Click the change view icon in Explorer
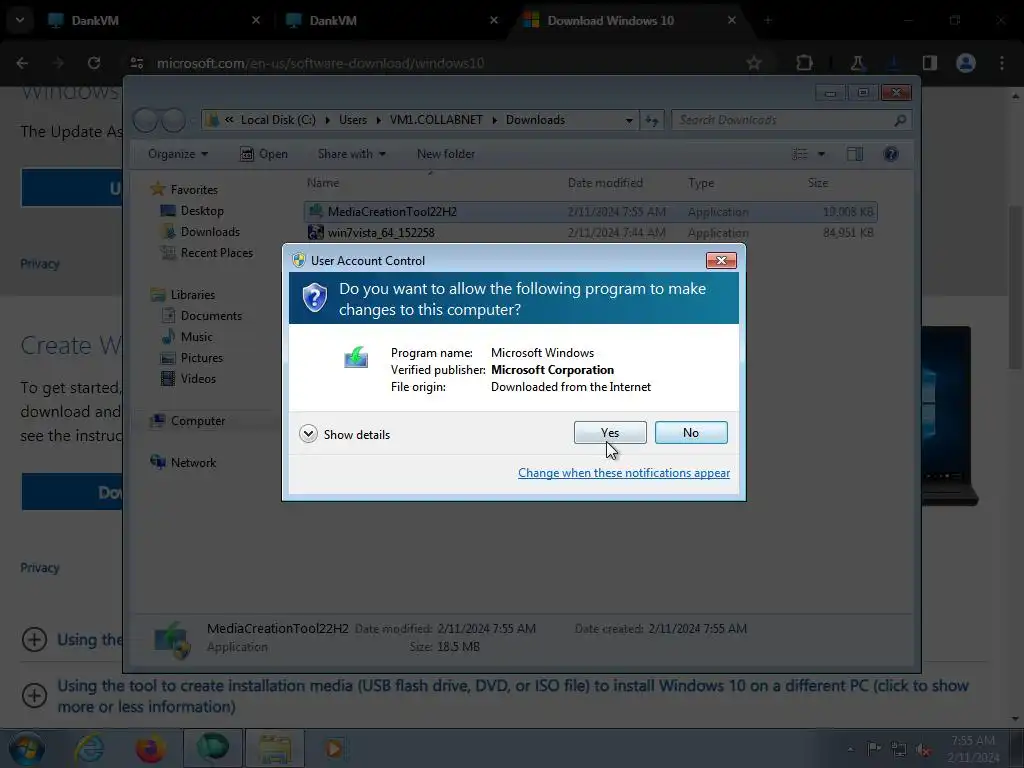Image resolution: width=1024 pixels, height=768 pixels. (x=800, y=154)
